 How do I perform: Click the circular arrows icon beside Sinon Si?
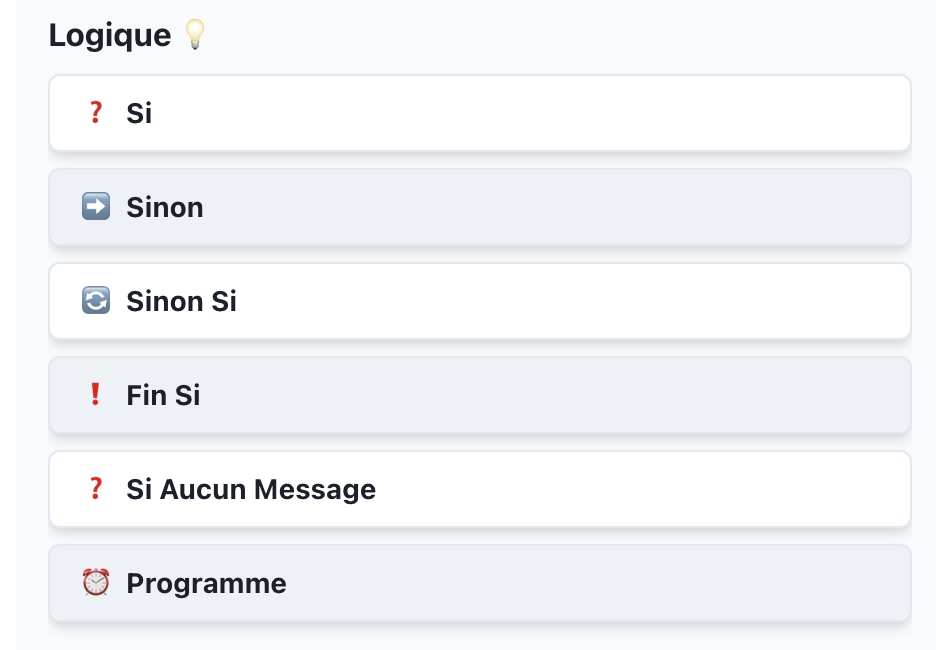click(x=96, y=301)
